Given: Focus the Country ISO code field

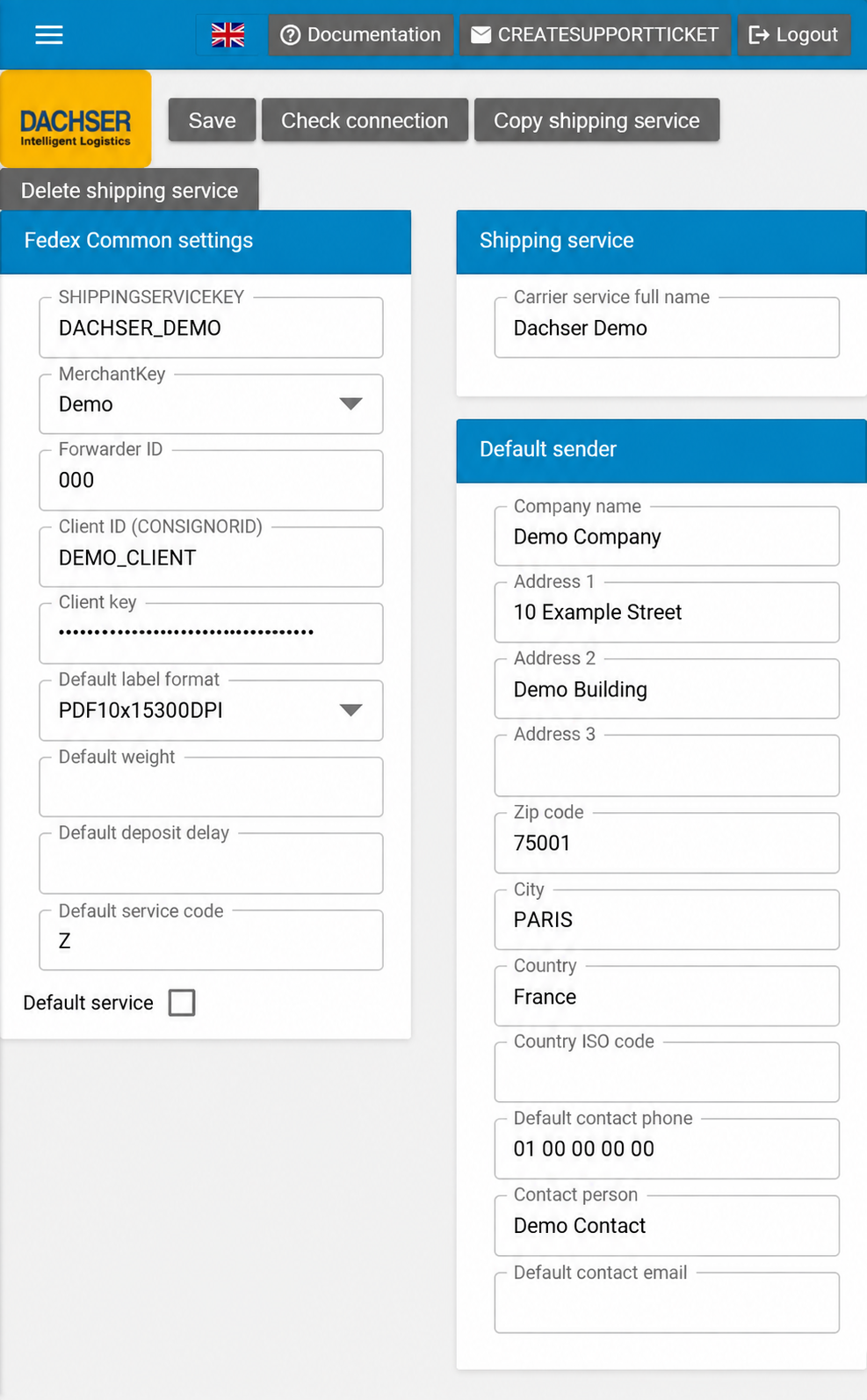Looking at the screenshot, I should coord(667,1072).
